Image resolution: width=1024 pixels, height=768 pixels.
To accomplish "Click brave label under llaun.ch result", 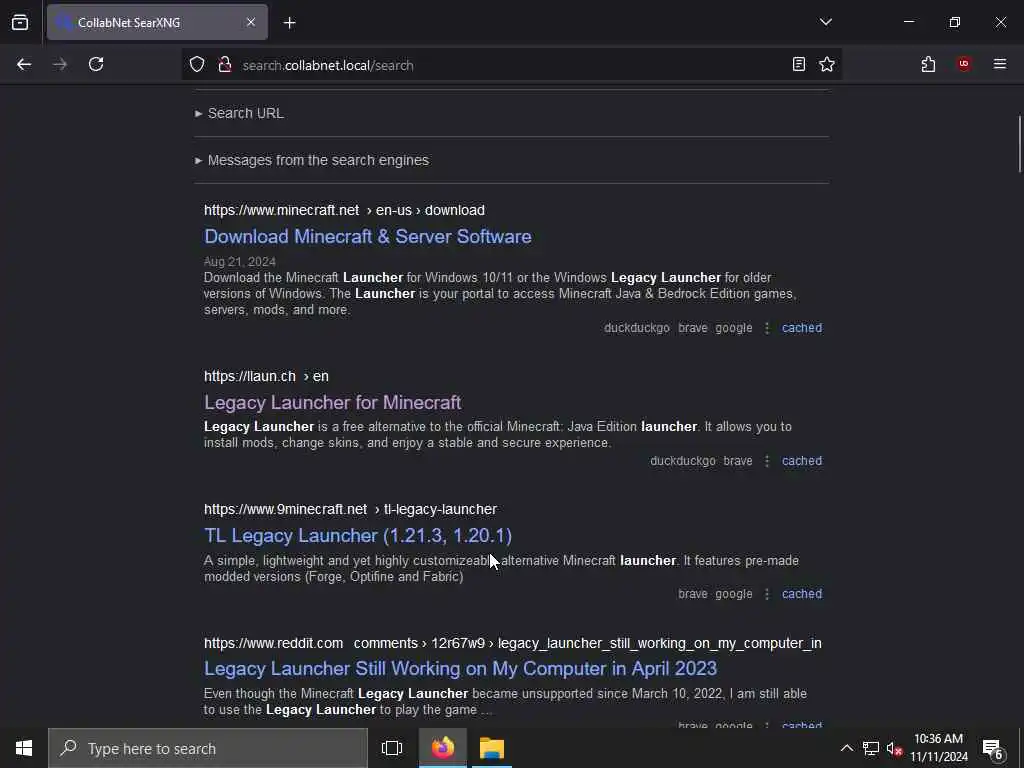I will coord(738,461).
